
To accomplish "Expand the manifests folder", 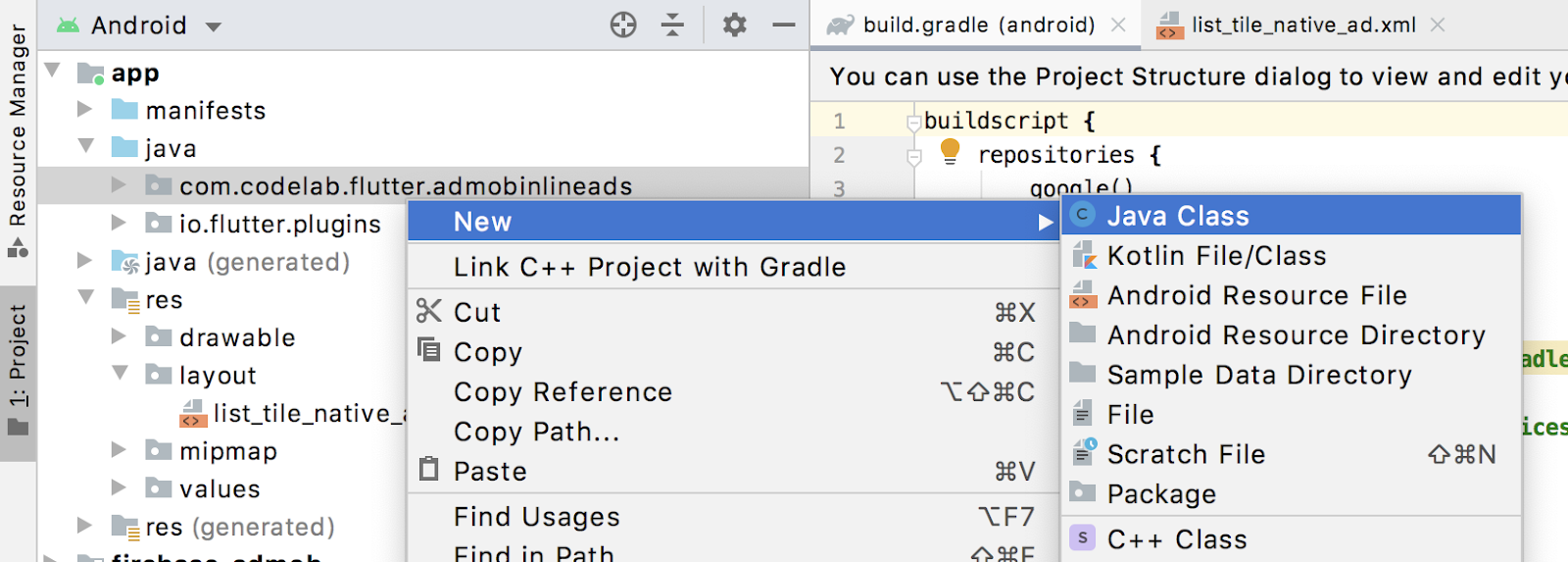I will point(85,110).
